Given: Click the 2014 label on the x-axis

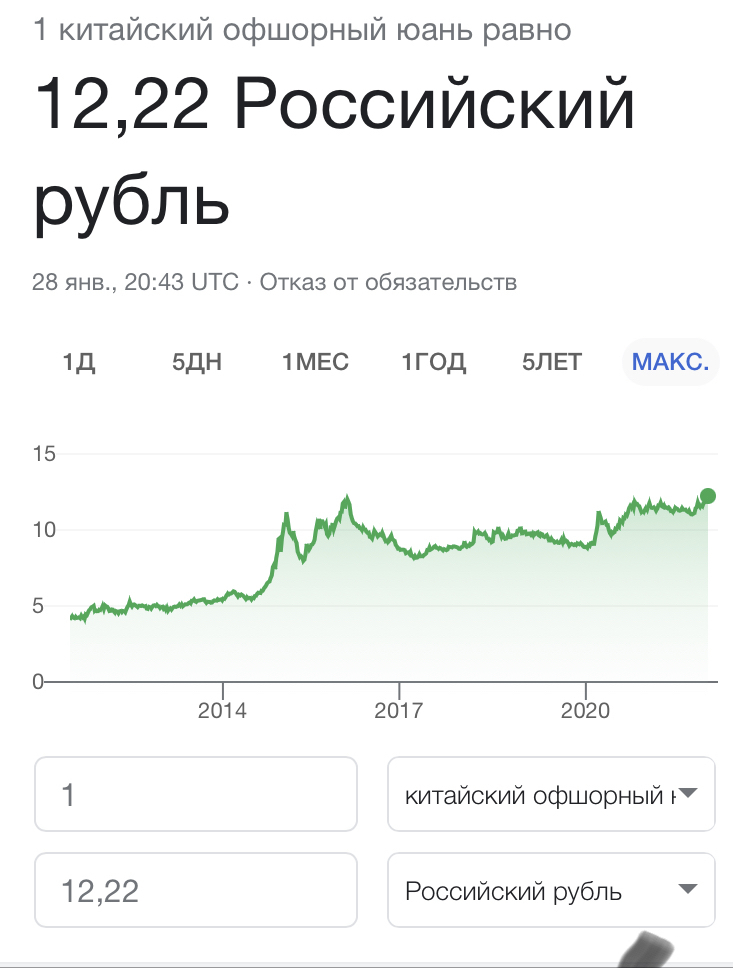Looking at the screenshot, I should click(x=223, y=711).
